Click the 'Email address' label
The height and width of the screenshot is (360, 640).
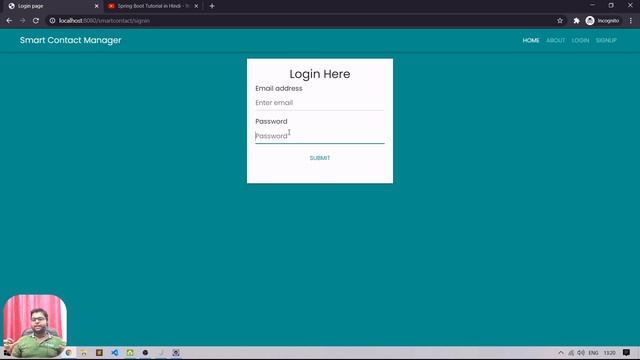[x=279, y=89]
